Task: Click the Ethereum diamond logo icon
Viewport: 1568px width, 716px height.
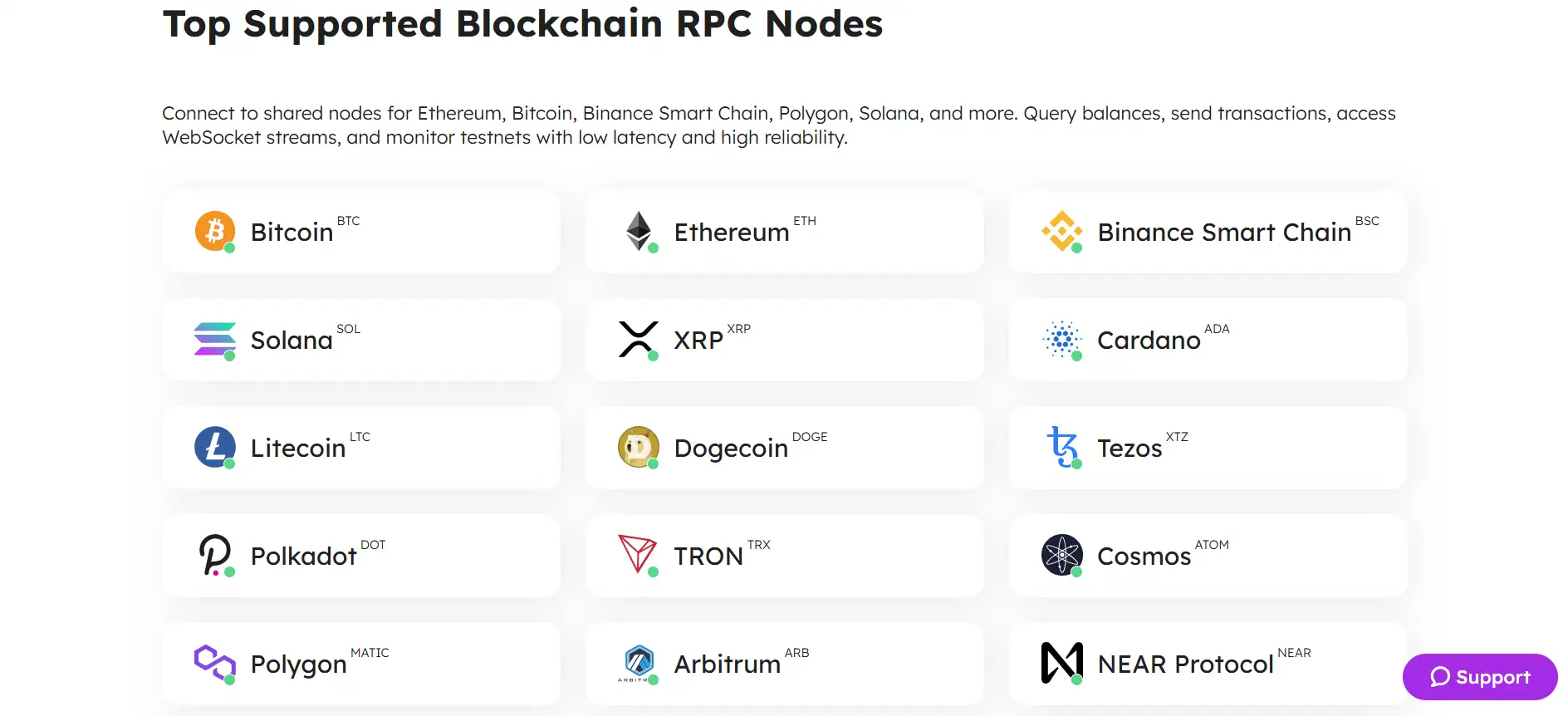Action: pos(639,231)
